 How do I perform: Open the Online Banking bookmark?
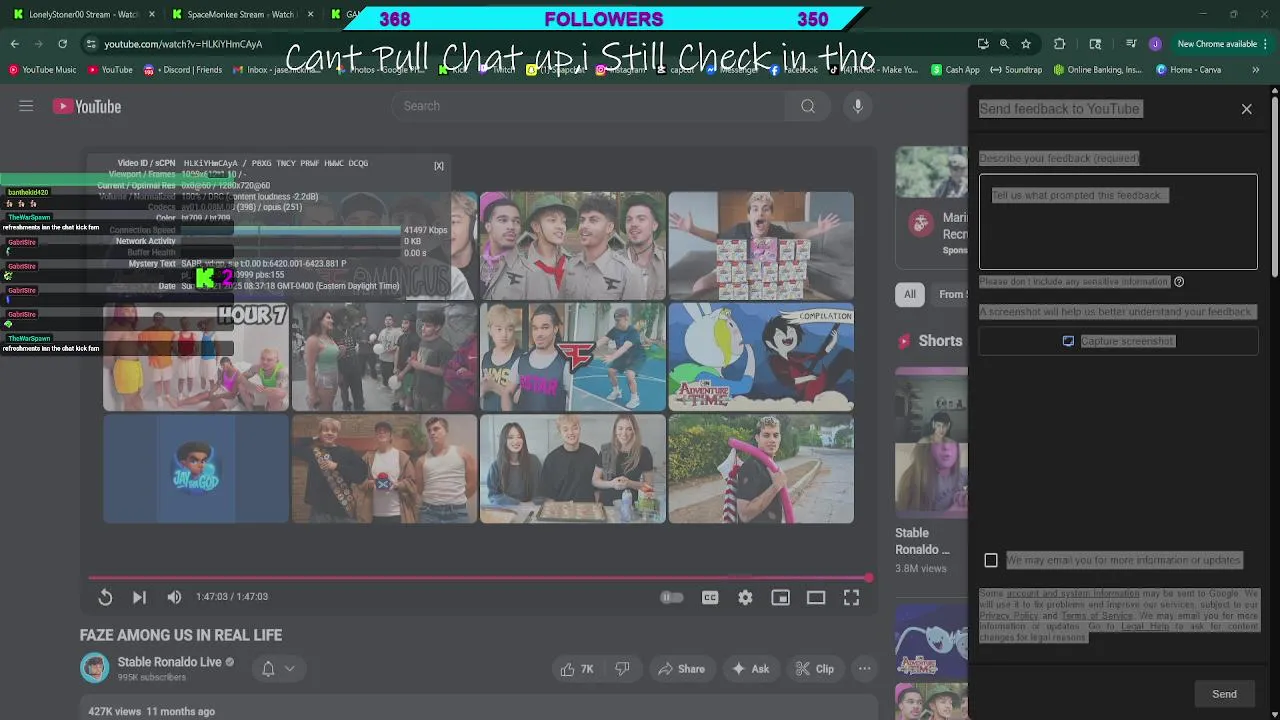pos(1097,70)
